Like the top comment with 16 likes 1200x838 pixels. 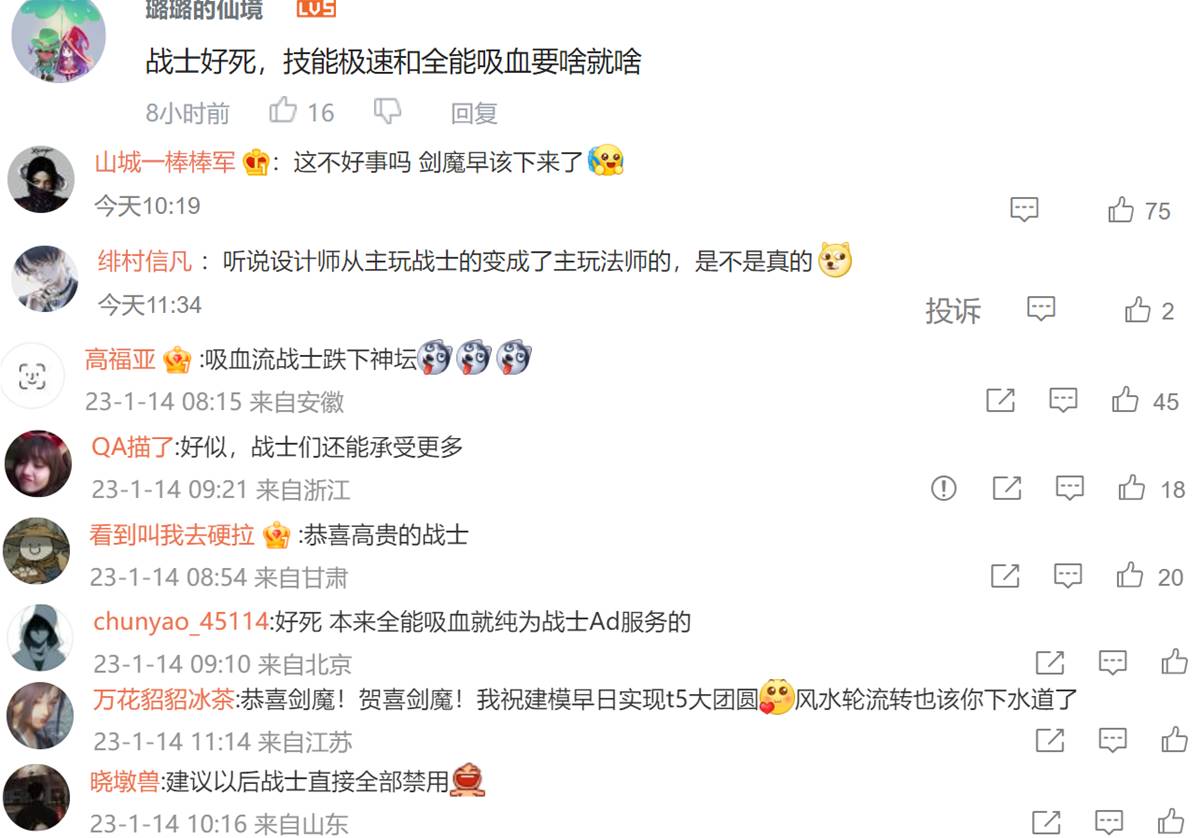pyautogui.click(x=284, y=111)
